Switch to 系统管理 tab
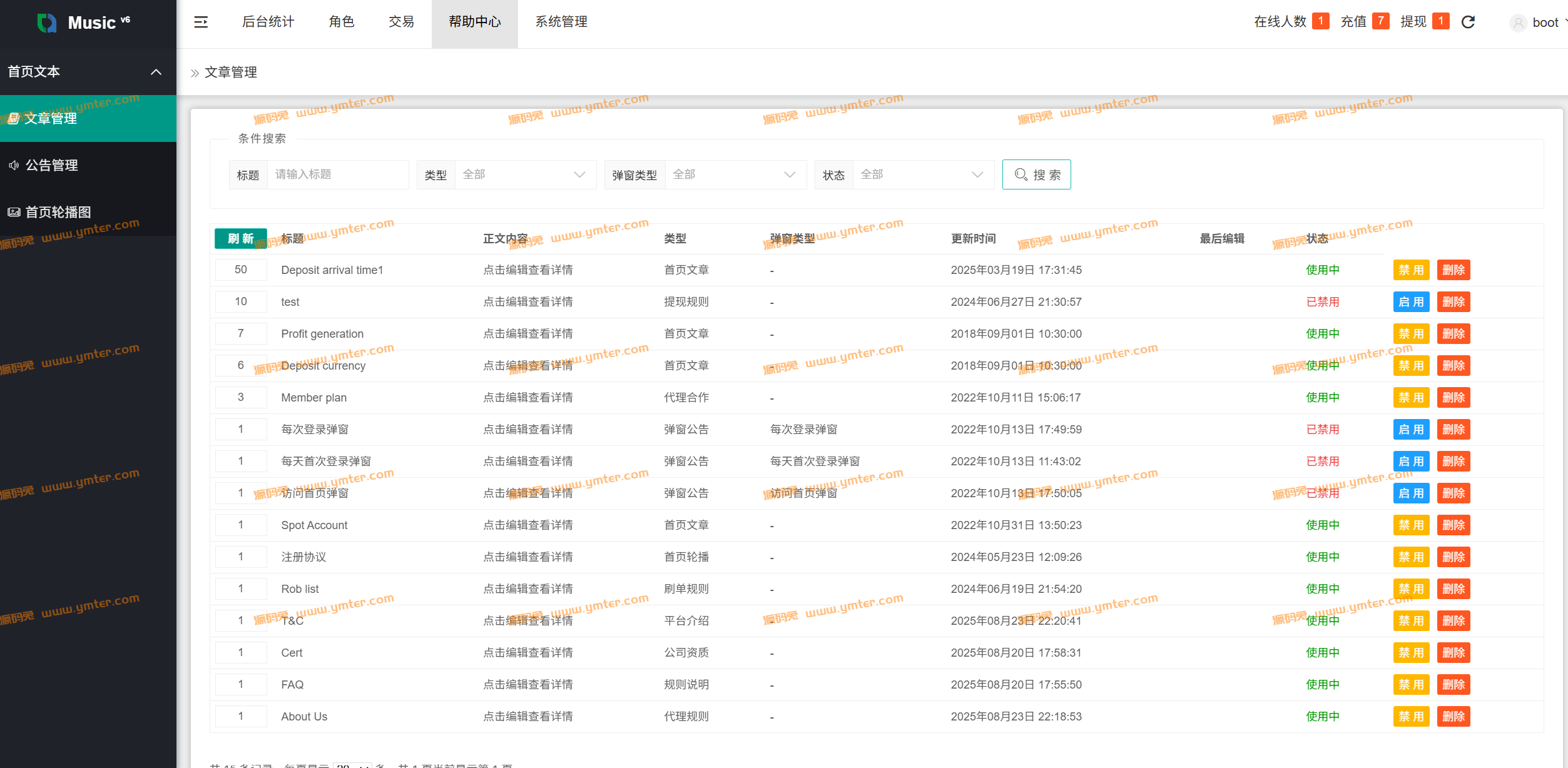The height and width of the screenshot is (768, 1568). click(561, 23)
